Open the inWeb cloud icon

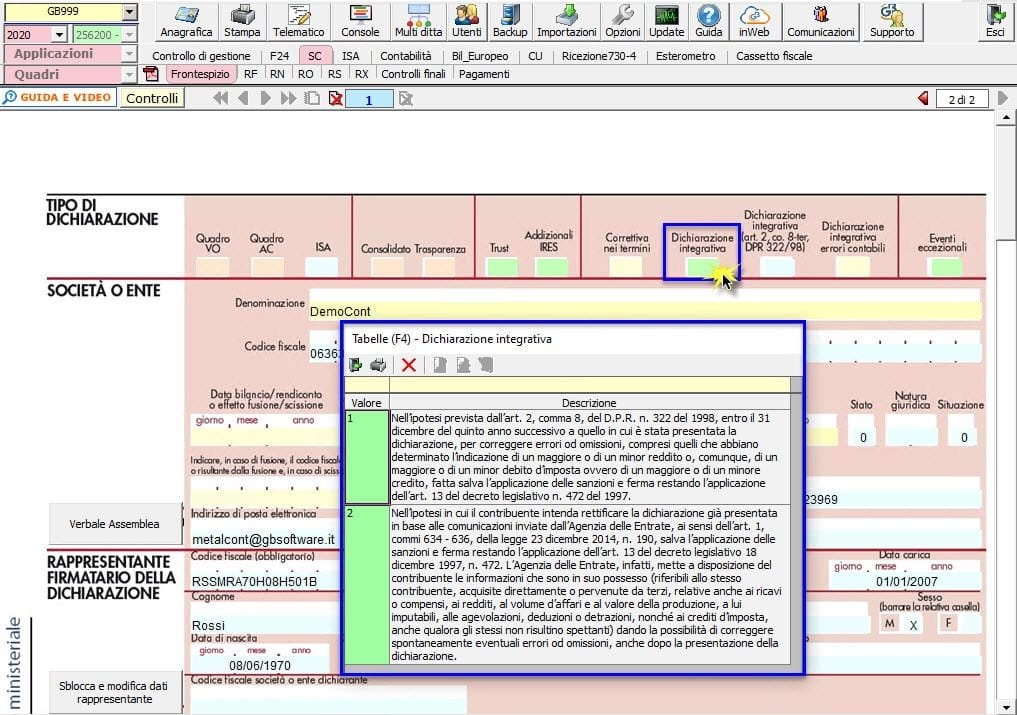[754, 21]
